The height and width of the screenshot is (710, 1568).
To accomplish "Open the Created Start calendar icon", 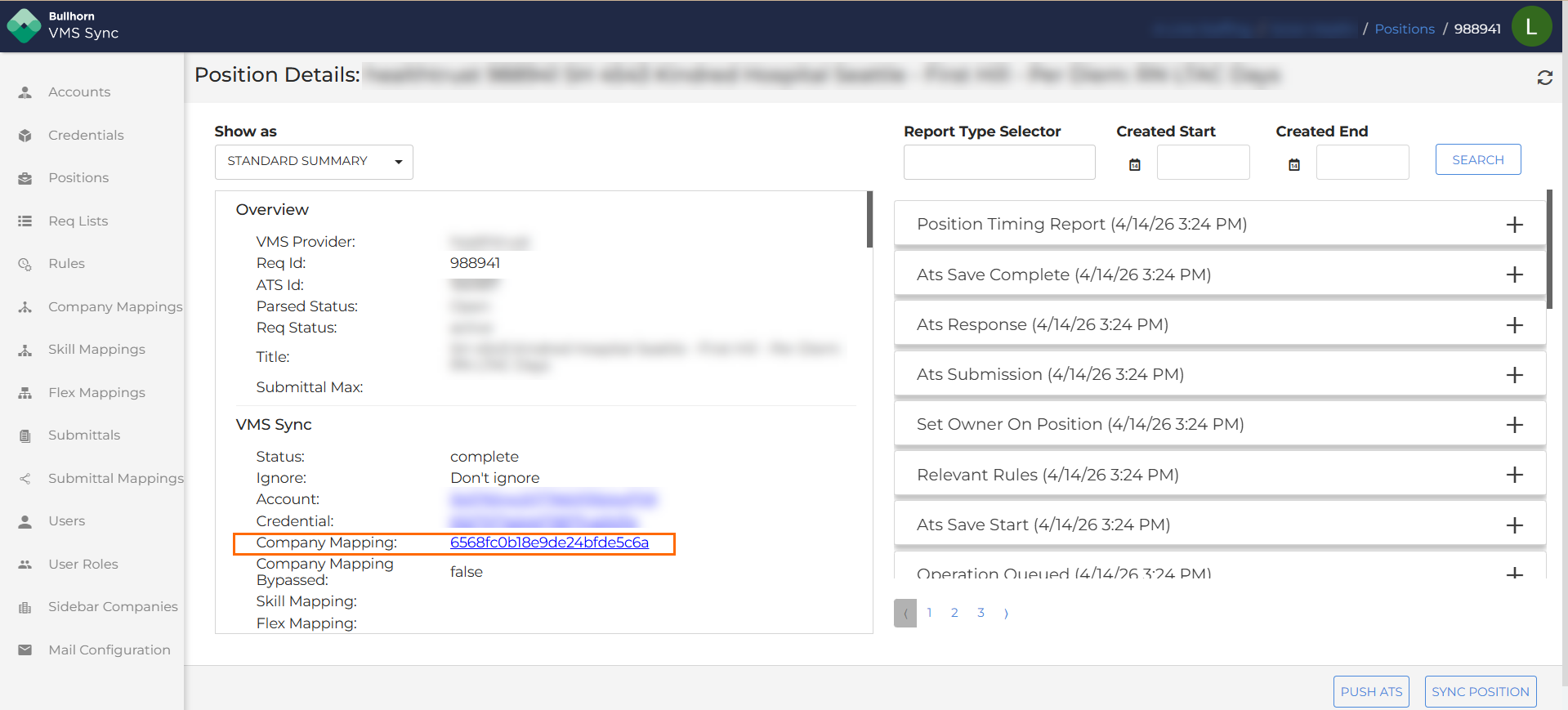I will pos(1134,165).
